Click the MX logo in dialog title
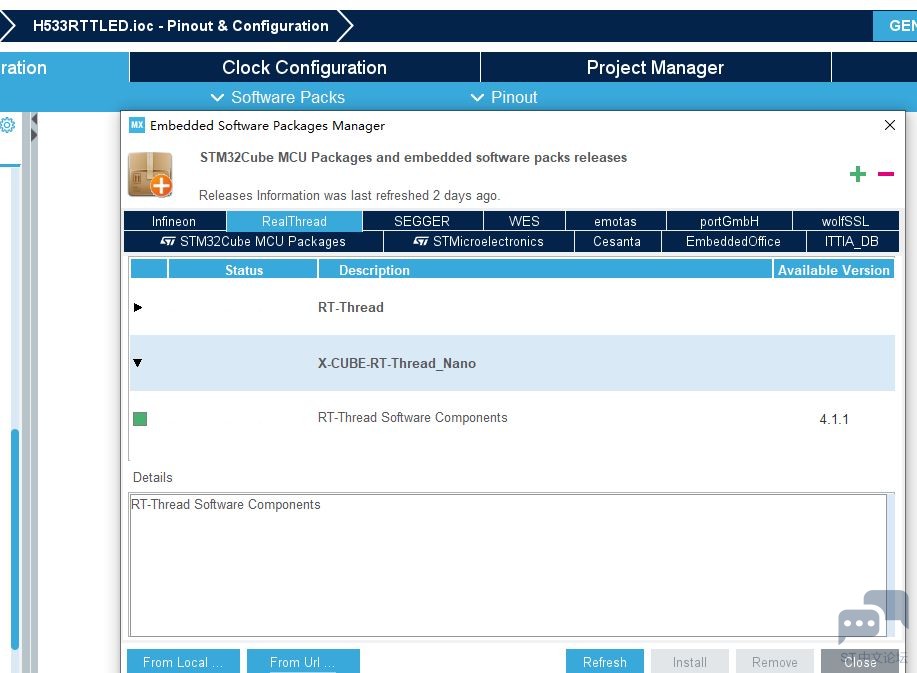This screenshot has height=673, width=917. (x=137, y=125)
